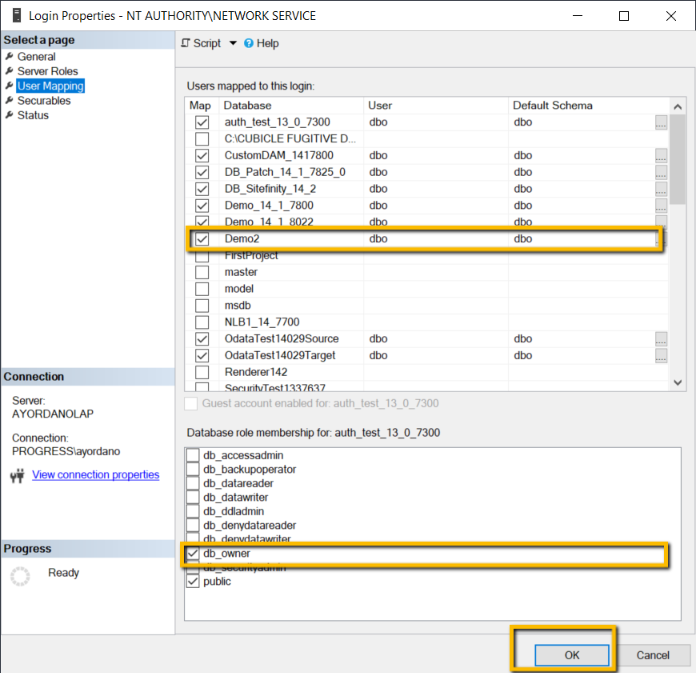Toggle map checkbox for Demo2
The height and width of the screenshot is (673, 696).
pos(202,239)
